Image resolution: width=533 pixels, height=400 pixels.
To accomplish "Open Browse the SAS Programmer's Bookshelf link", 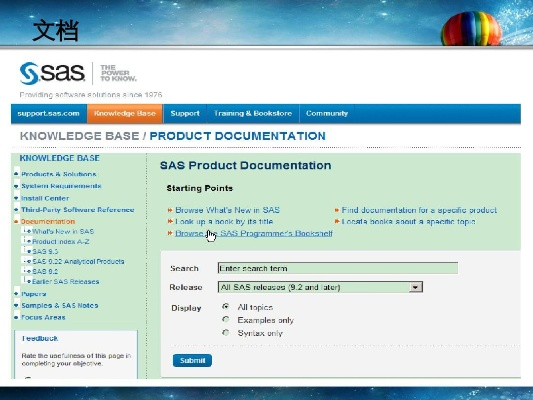I will pyautogui.click(x=254, y=233).
